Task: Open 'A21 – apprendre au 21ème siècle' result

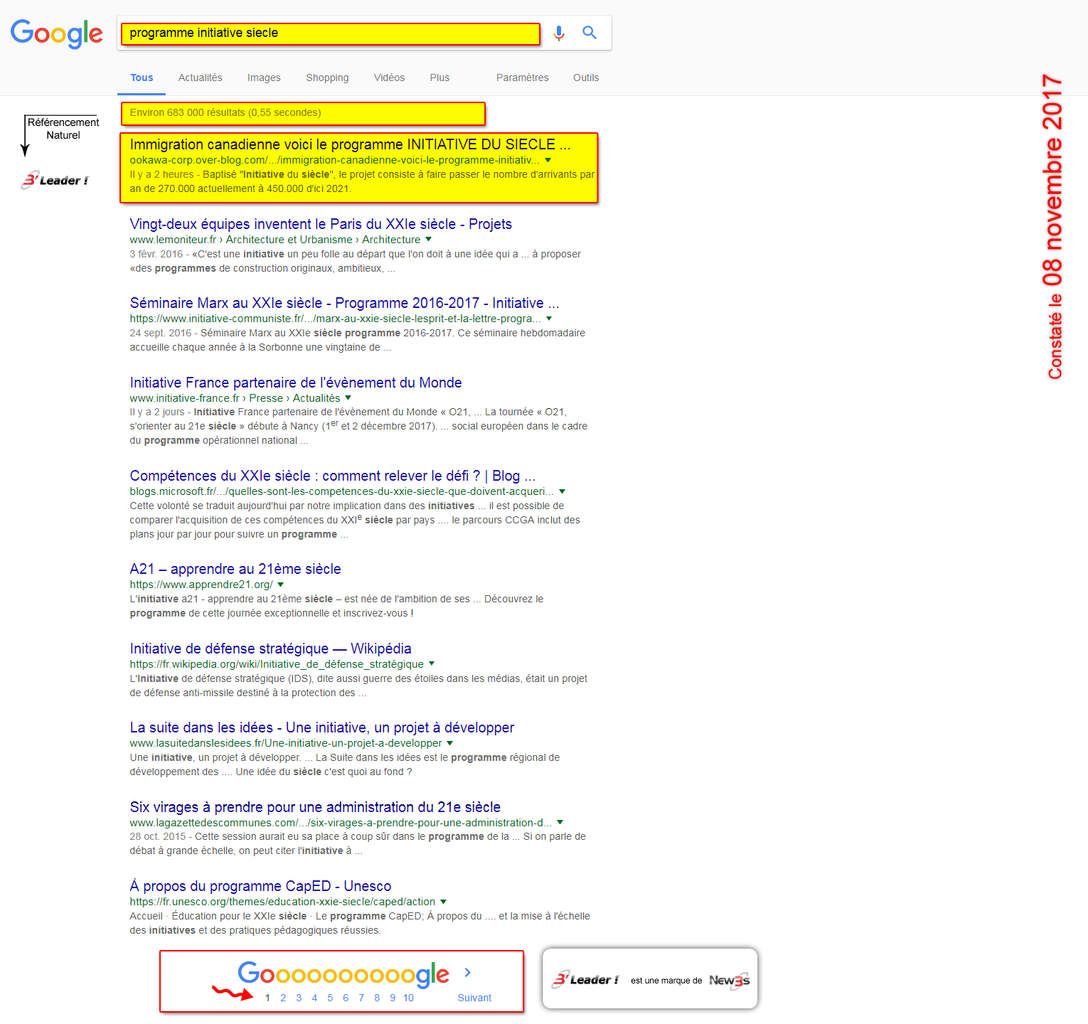Action: 235,569
